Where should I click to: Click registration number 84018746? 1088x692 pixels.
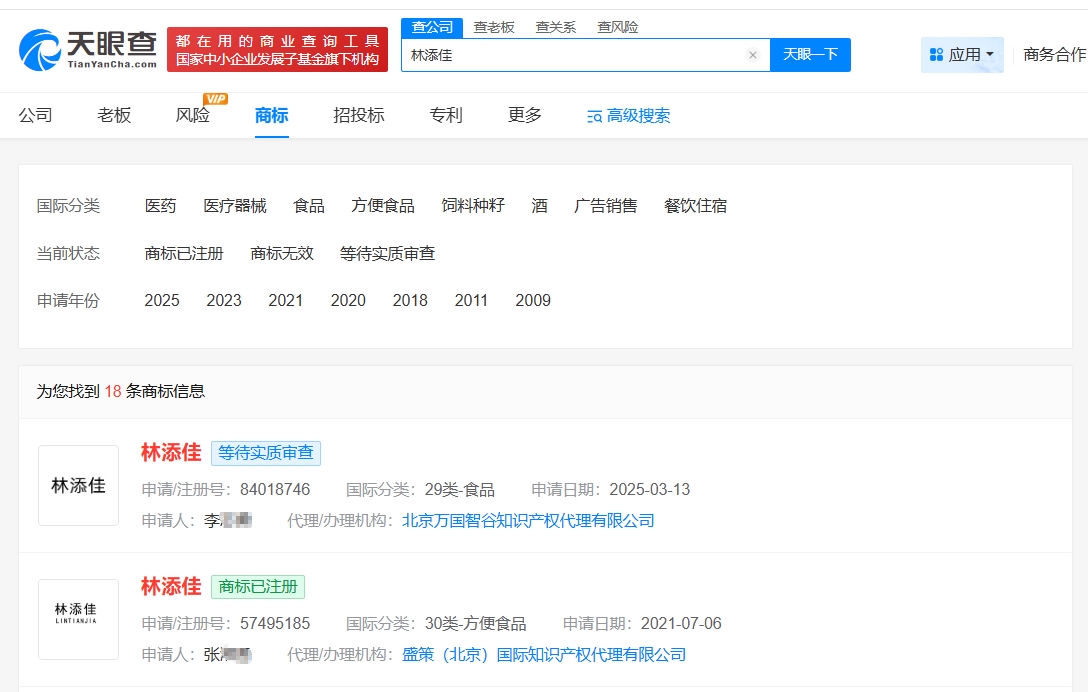pos(275,489)
